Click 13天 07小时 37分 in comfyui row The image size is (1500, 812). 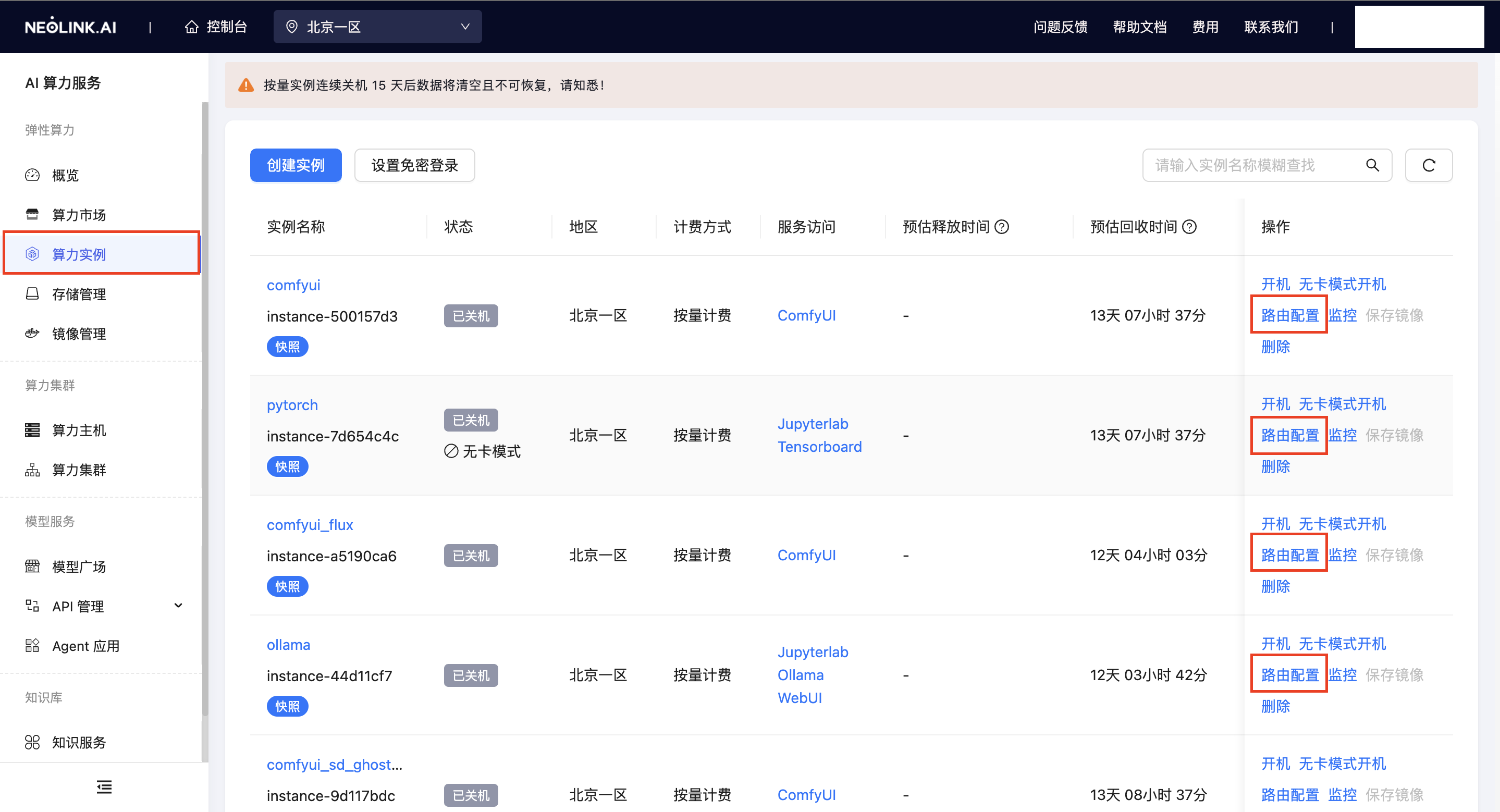[x=1148, y=315]
